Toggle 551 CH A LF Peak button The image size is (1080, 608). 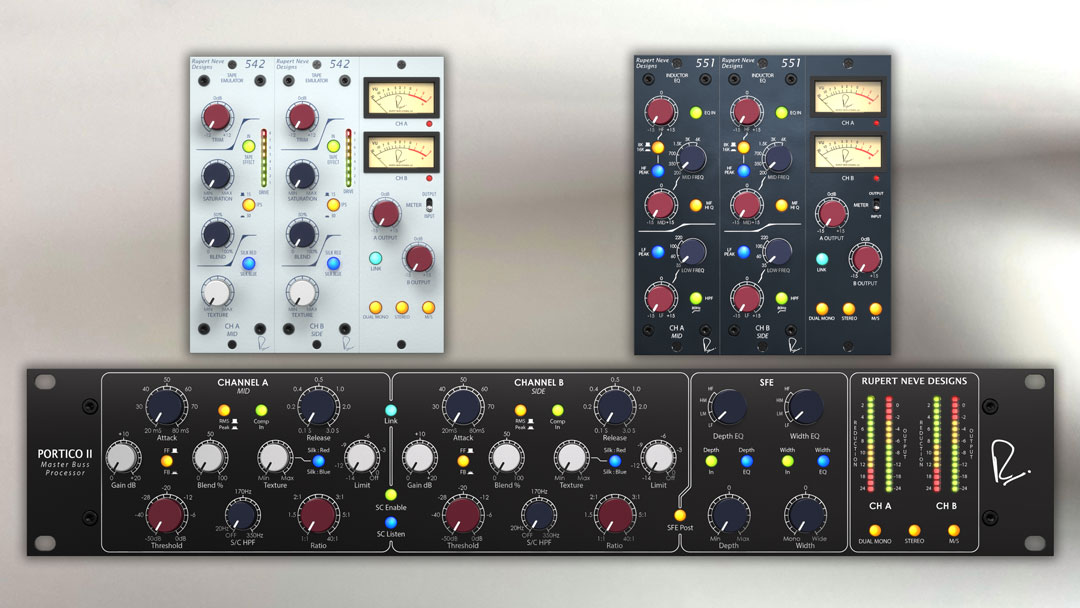(658, 252)
